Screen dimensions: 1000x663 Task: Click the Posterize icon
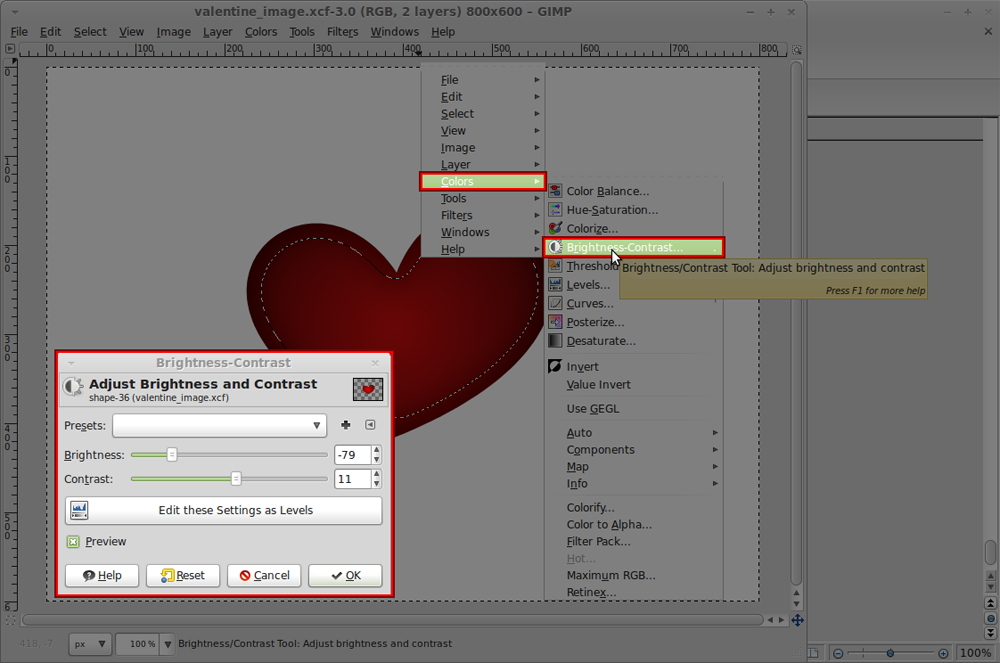click(555, 322)
